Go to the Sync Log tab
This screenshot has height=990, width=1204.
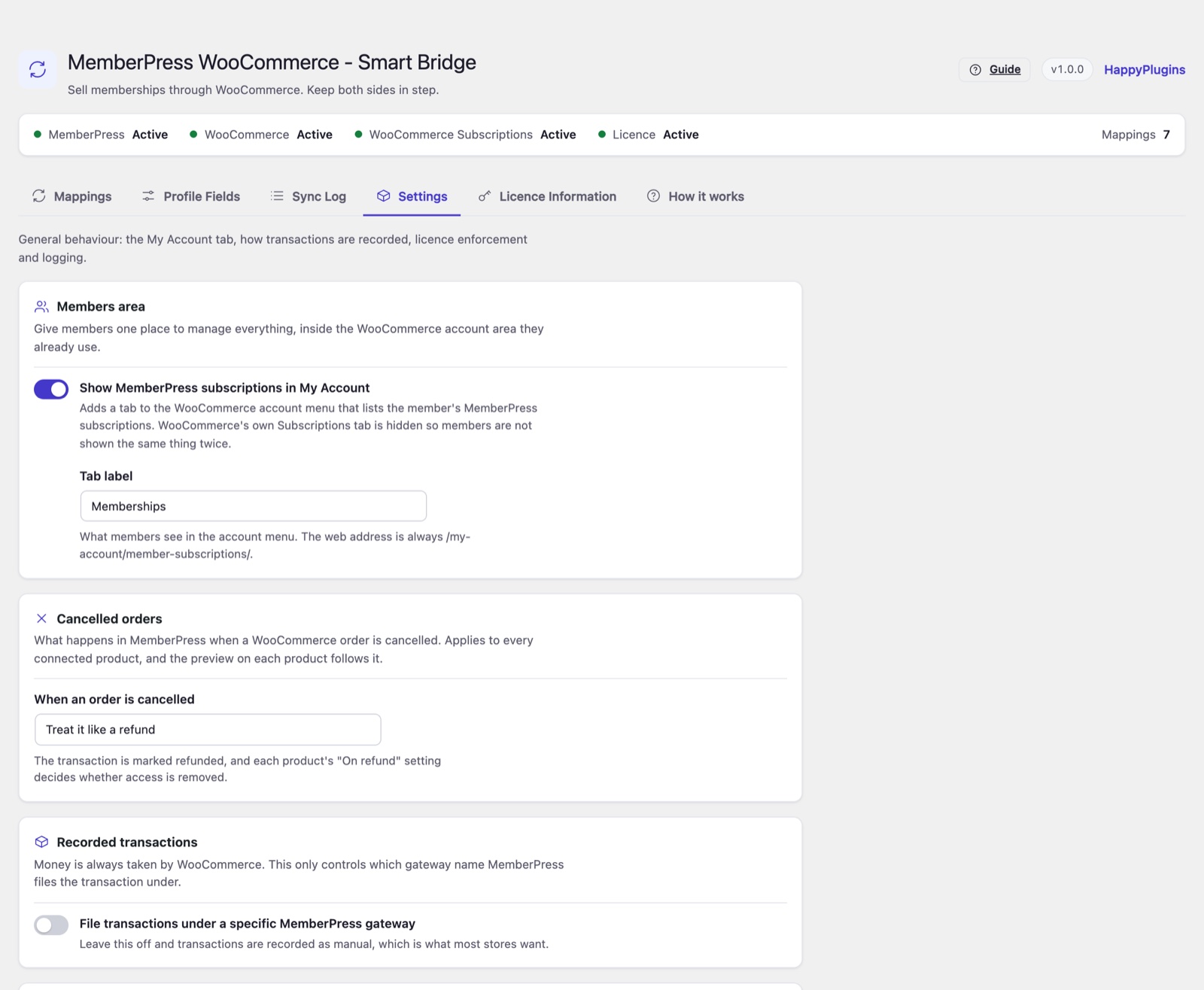click(x=309, y=196)
